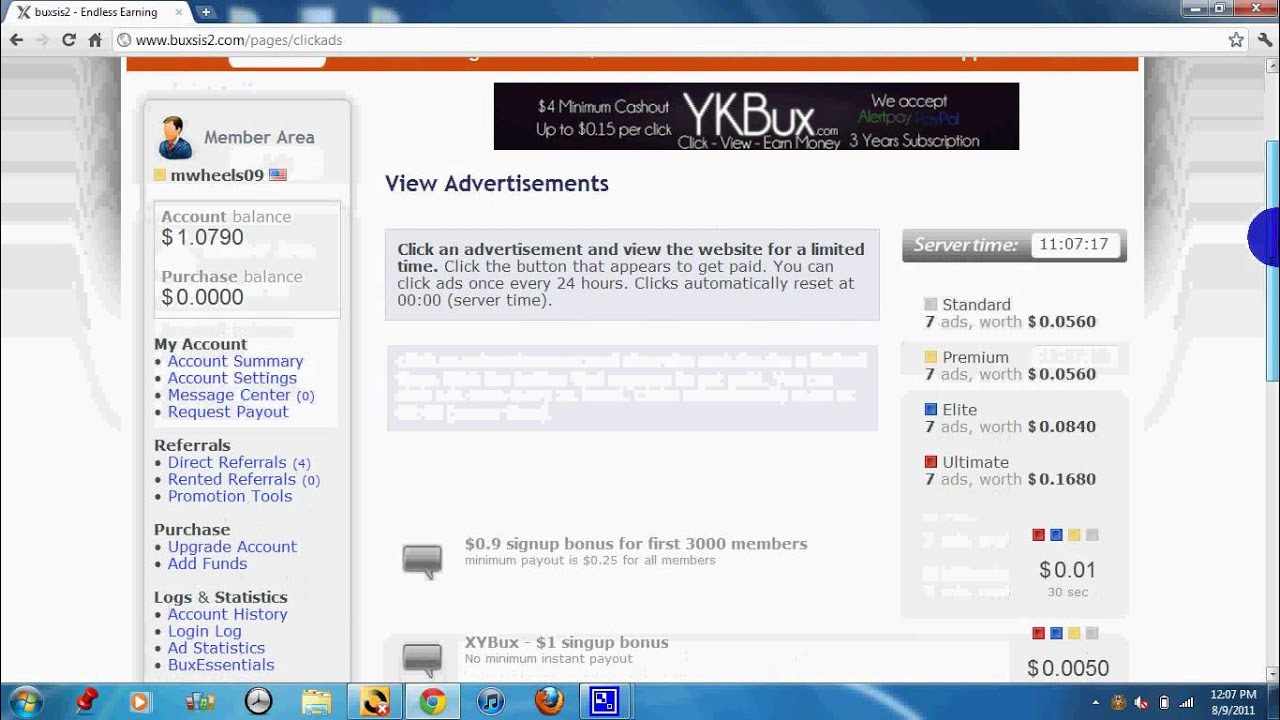Image resolution: width=1280 pixels, height=720 pixels.
Task: Open the clock app in taskbar
Action: coord(258,701)
